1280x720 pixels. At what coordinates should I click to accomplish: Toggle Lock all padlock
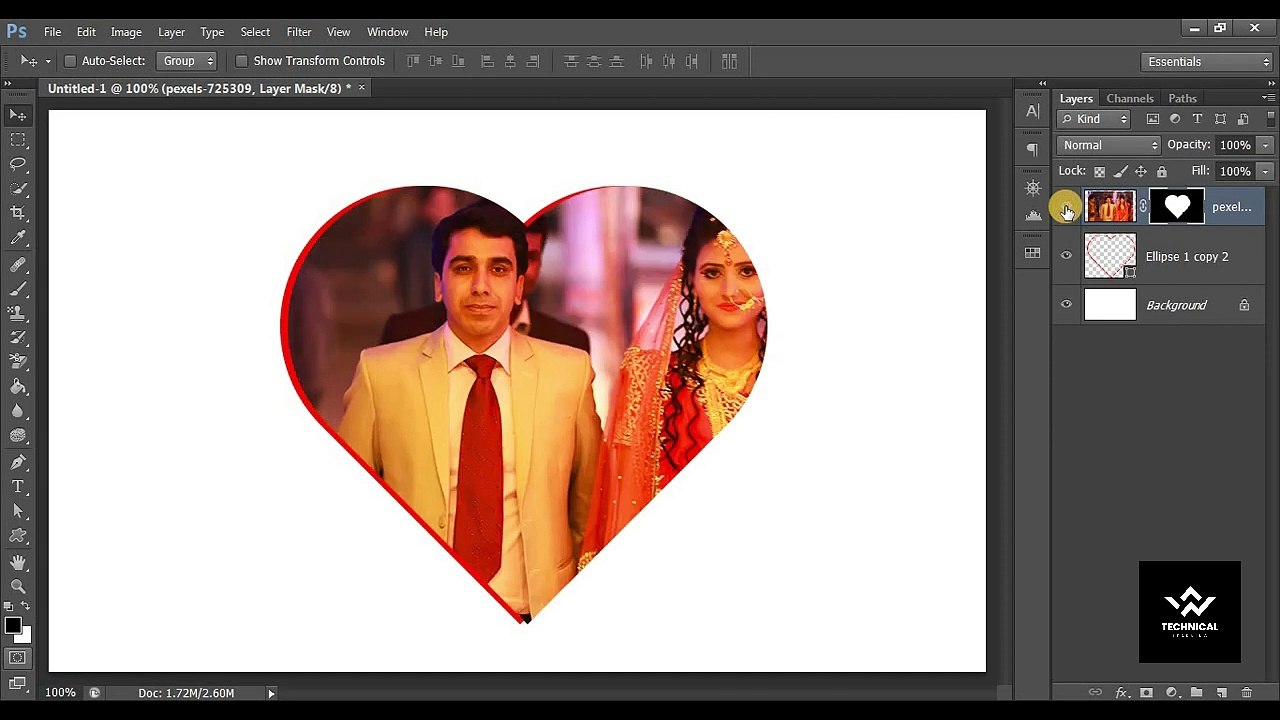click(x=1162, y=172)
